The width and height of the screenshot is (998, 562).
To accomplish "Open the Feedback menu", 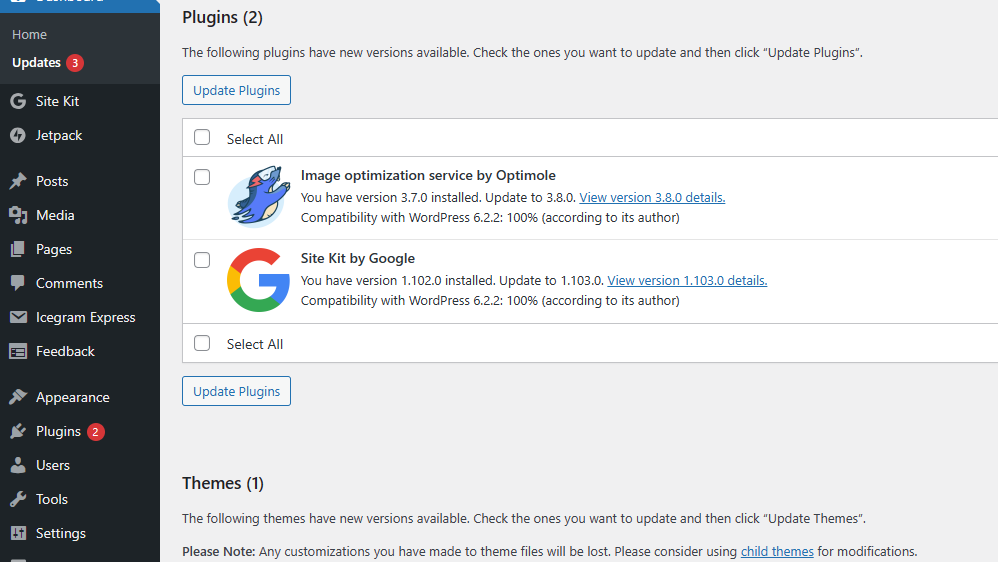I will pos(65,351).
